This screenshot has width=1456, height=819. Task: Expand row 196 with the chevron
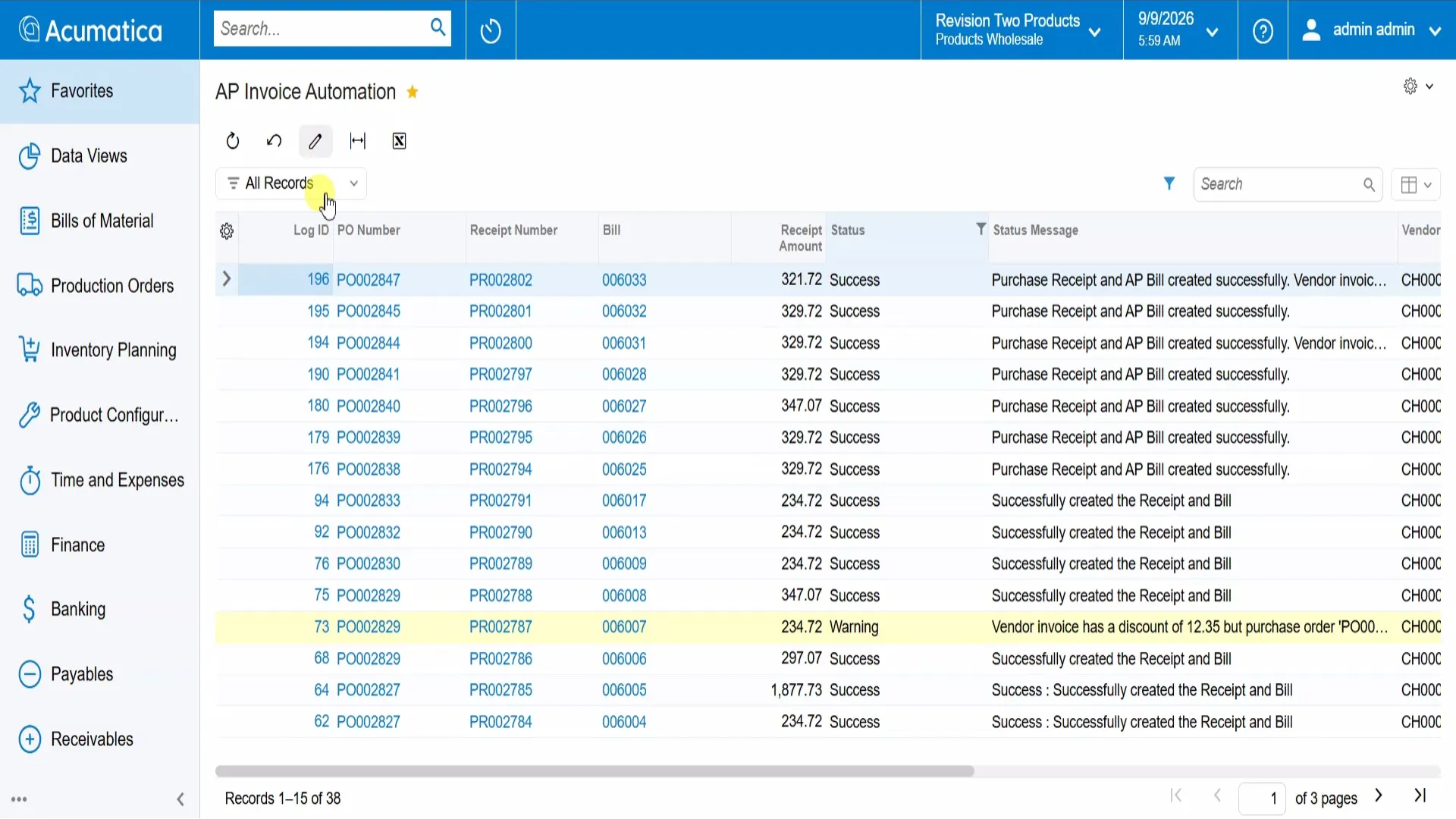tap(226, 279)
